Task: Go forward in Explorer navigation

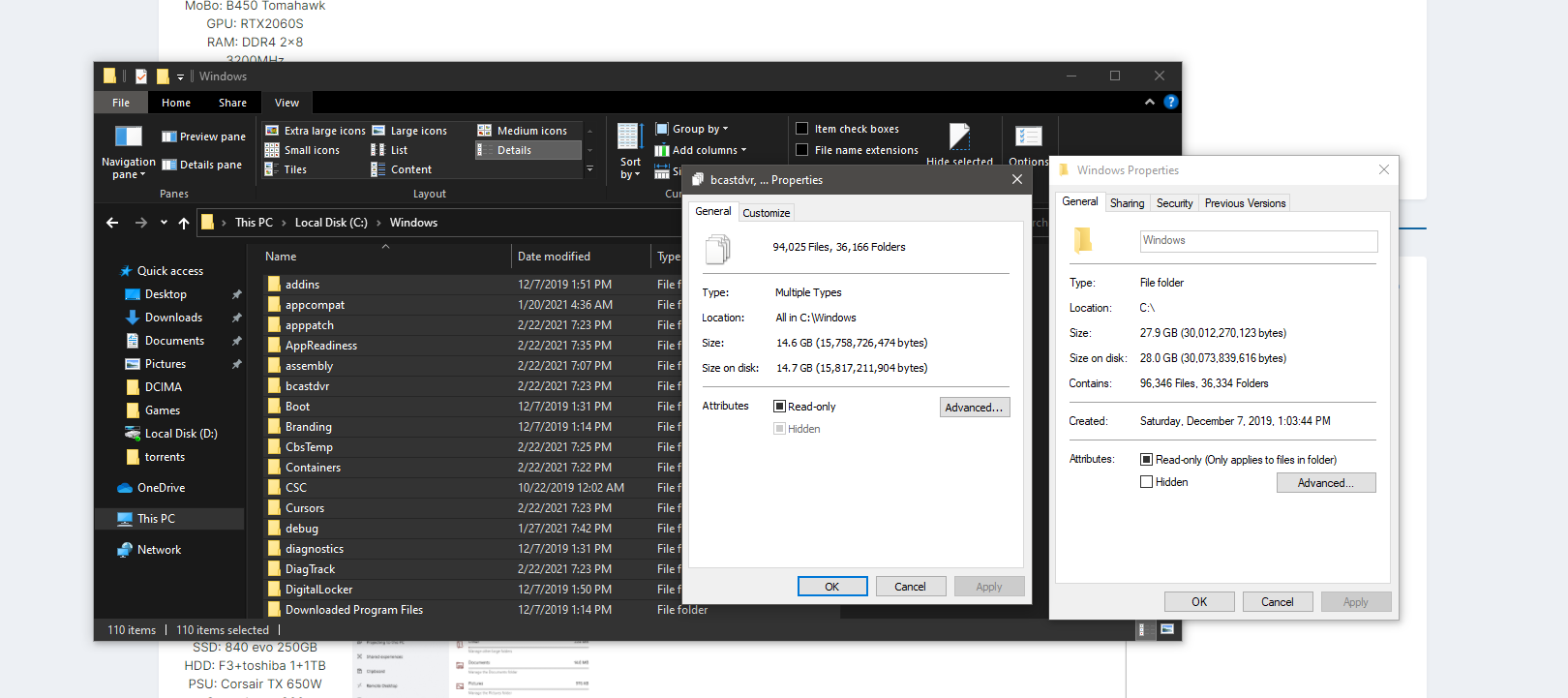Action: [x=141, y=223]
